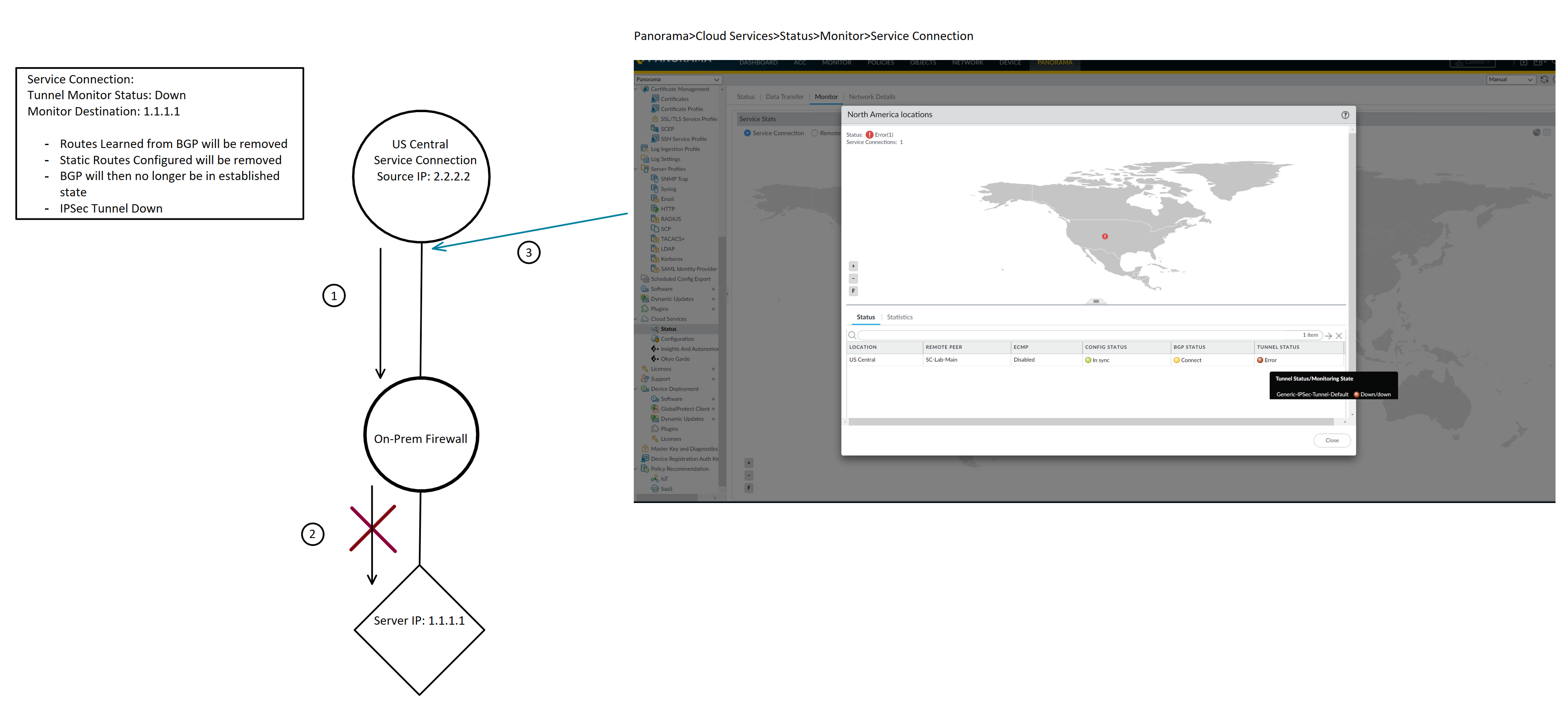This screenshot has height=723, width=1568.
Task: Select the Service Connection radio button
Action: (748, 133)
